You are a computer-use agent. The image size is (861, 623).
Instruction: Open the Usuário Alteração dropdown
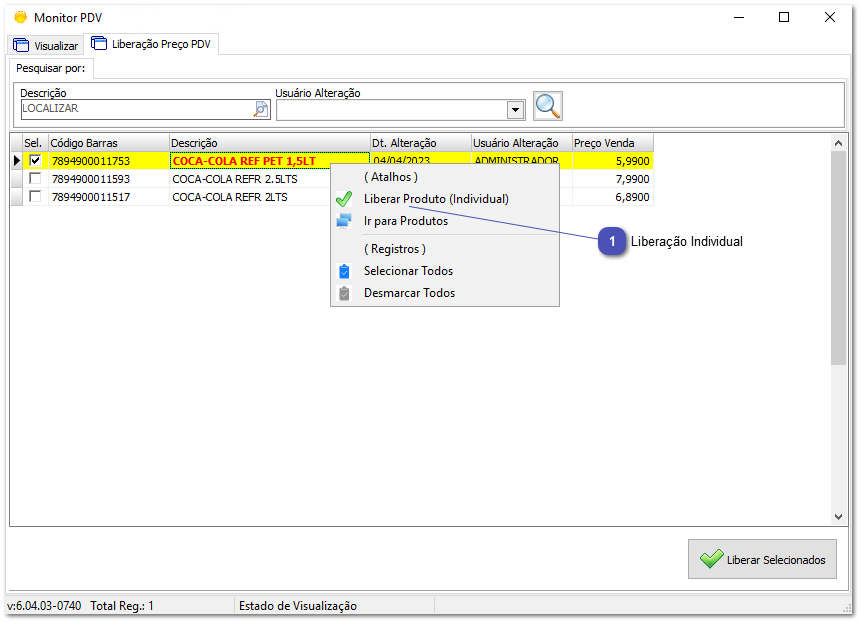tap(515, 109)
